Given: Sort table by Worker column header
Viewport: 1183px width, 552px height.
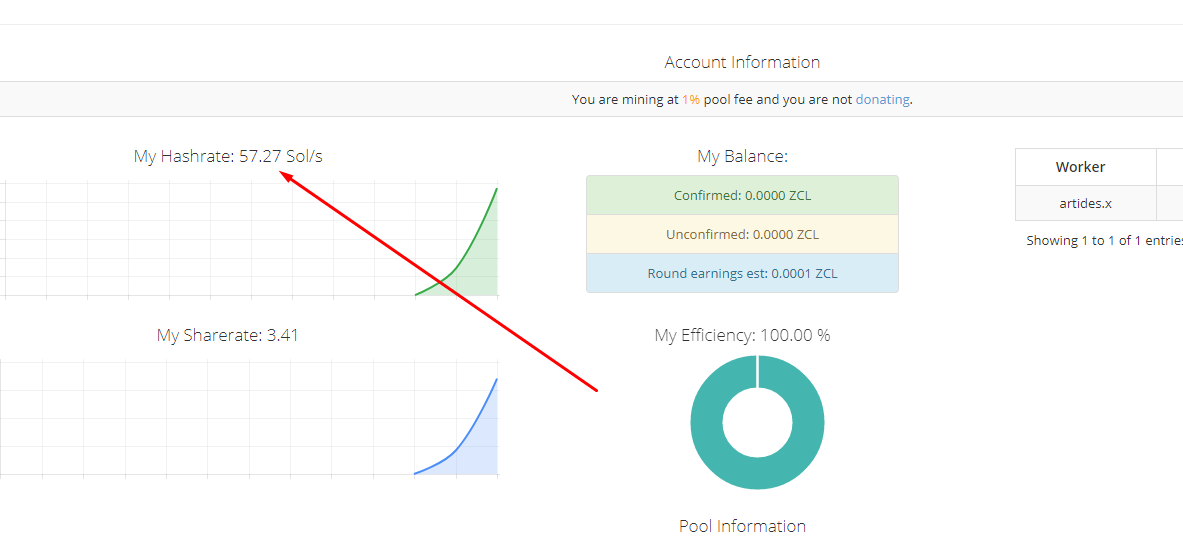Looking at the screenshot, I should click(x=1080, y=167).
